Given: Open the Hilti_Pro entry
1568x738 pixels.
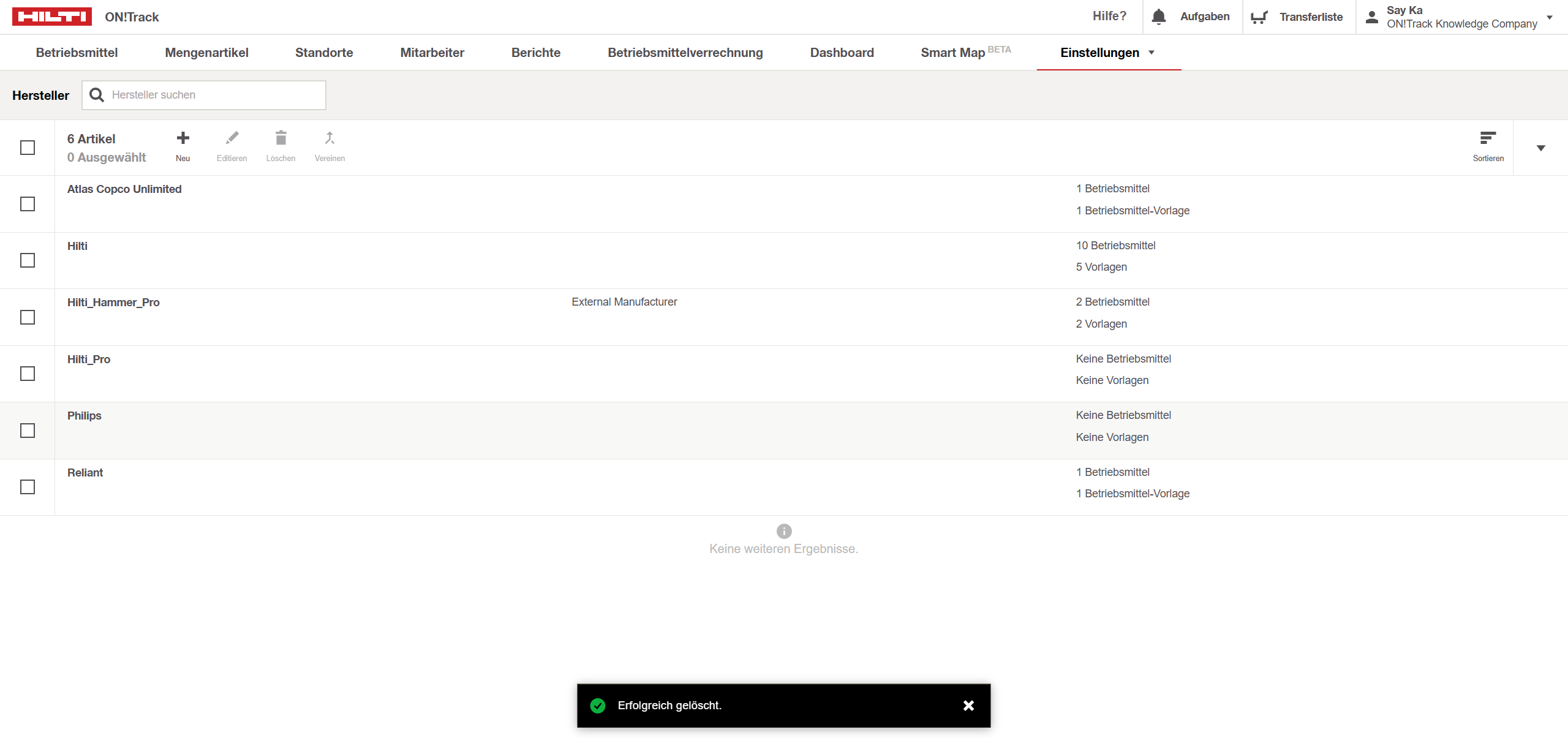Looking at the screenshot, I should point(89,360).
